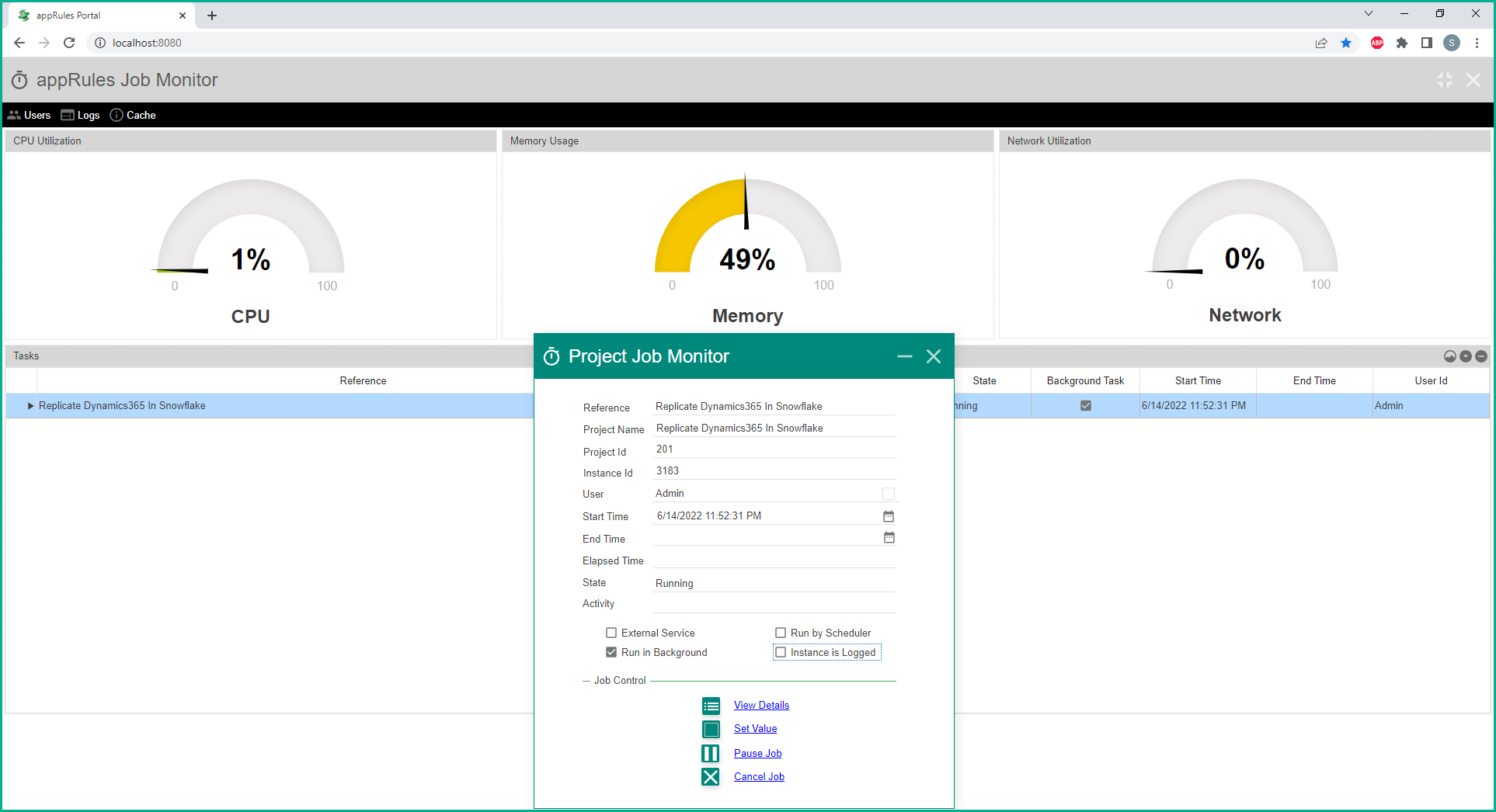Screen dimensions: 1496x812
Task: Click the Set Value square icon
Action: pos(711,729)
